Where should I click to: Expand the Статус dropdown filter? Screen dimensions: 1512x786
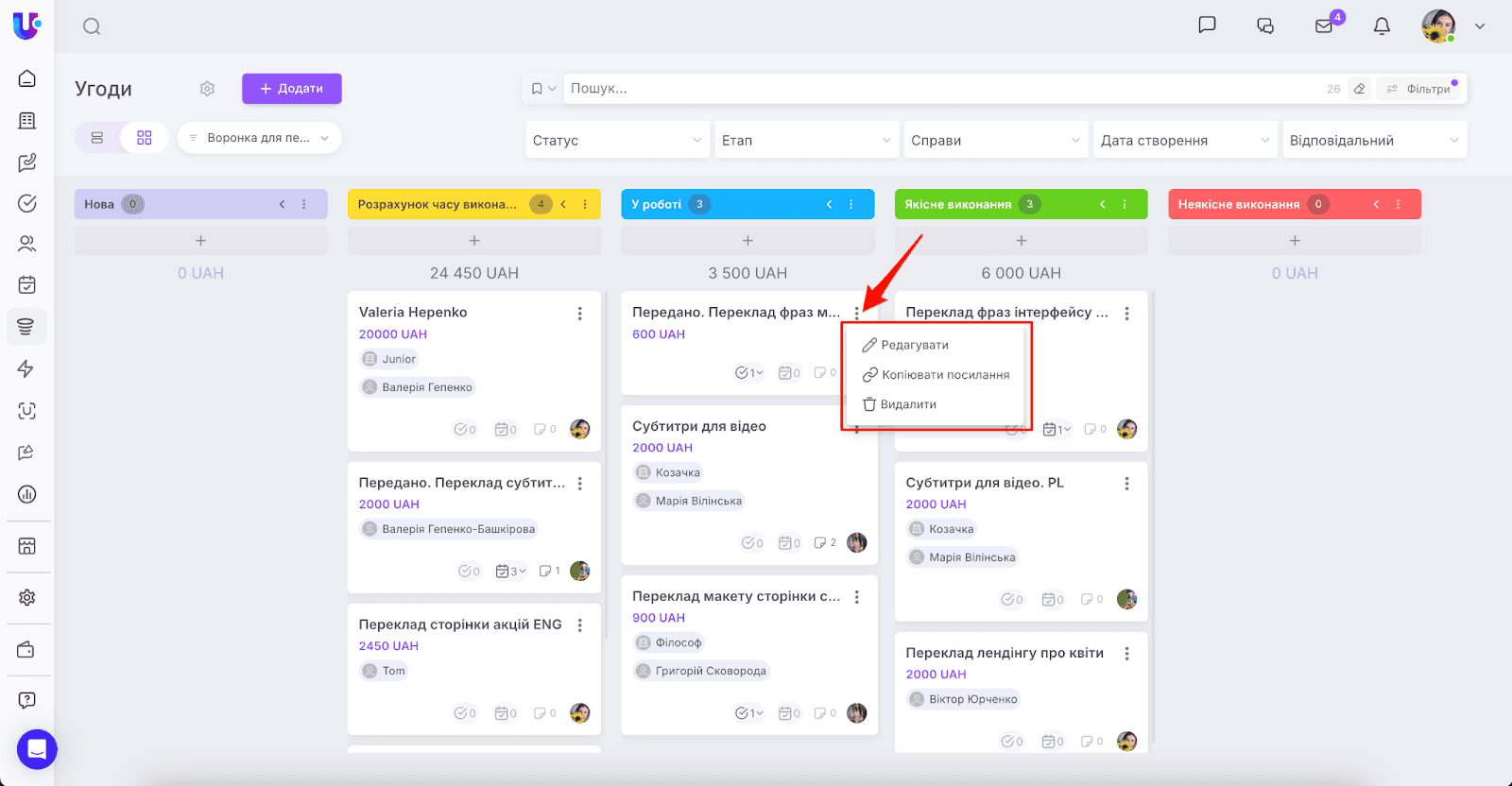tap(617, 141)
